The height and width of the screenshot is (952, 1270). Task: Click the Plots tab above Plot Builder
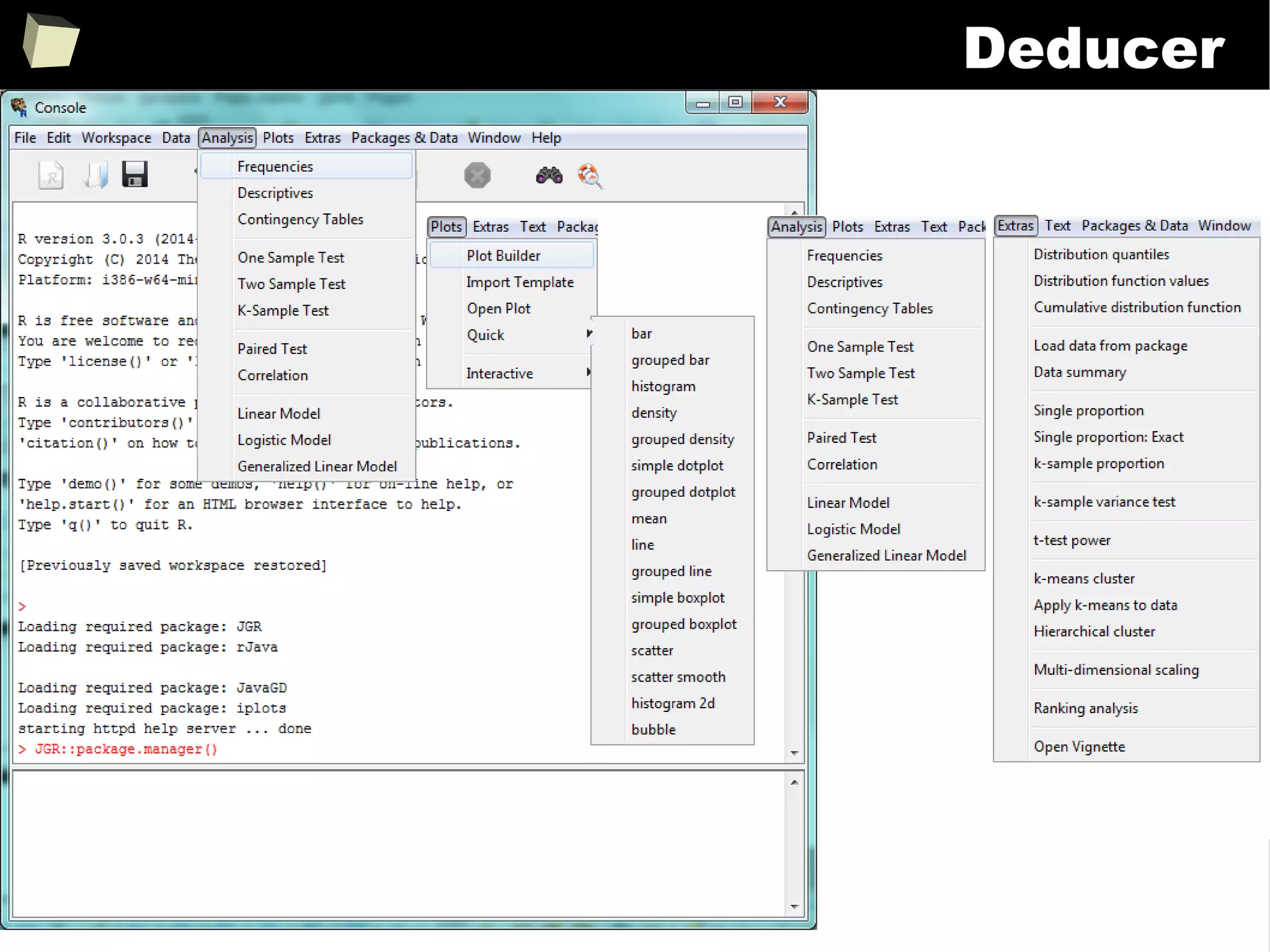446,227
